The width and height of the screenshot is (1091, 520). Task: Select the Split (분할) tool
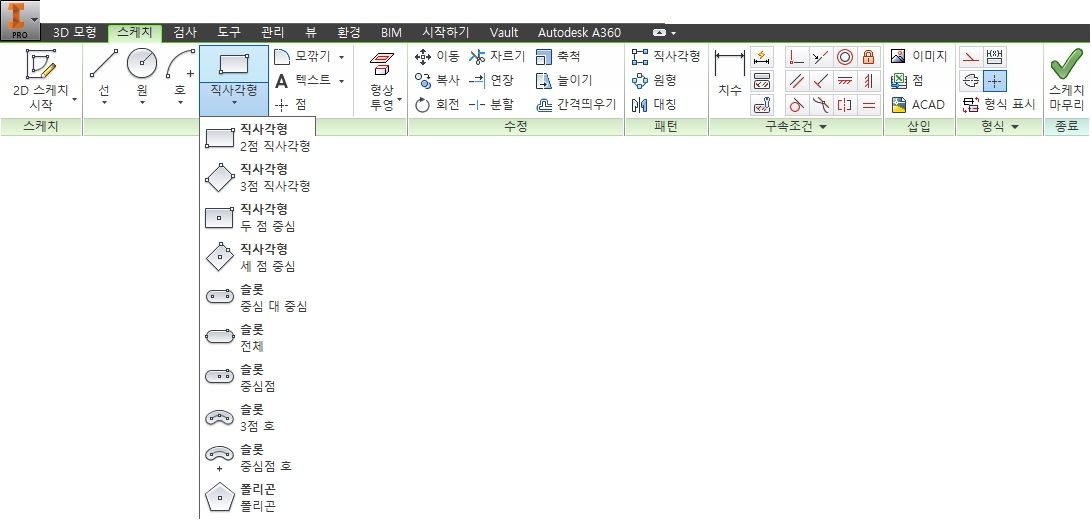[x=491, y=105]
